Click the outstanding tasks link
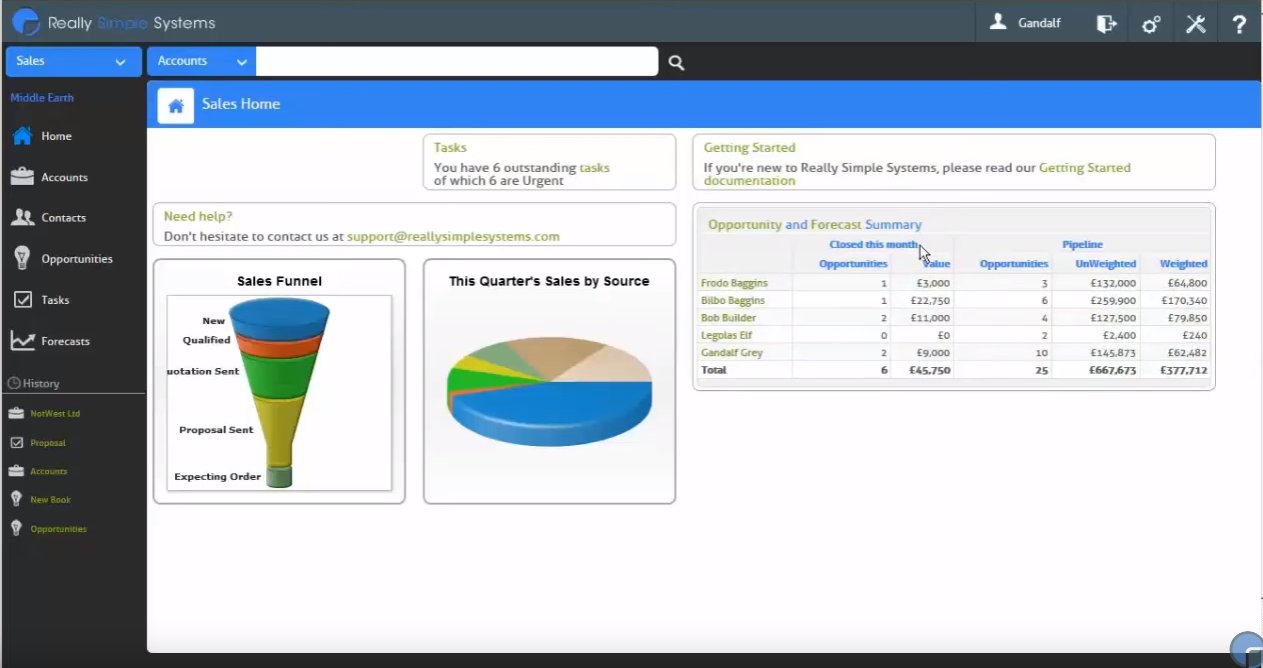This screenshot has width=1263, height=668. [594, 168]
